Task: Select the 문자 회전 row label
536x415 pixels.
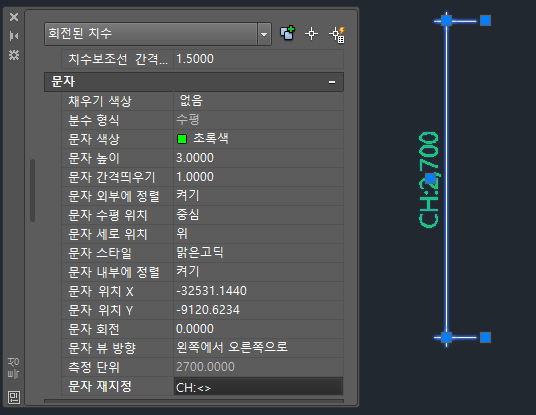Action: tap(94, 329)
